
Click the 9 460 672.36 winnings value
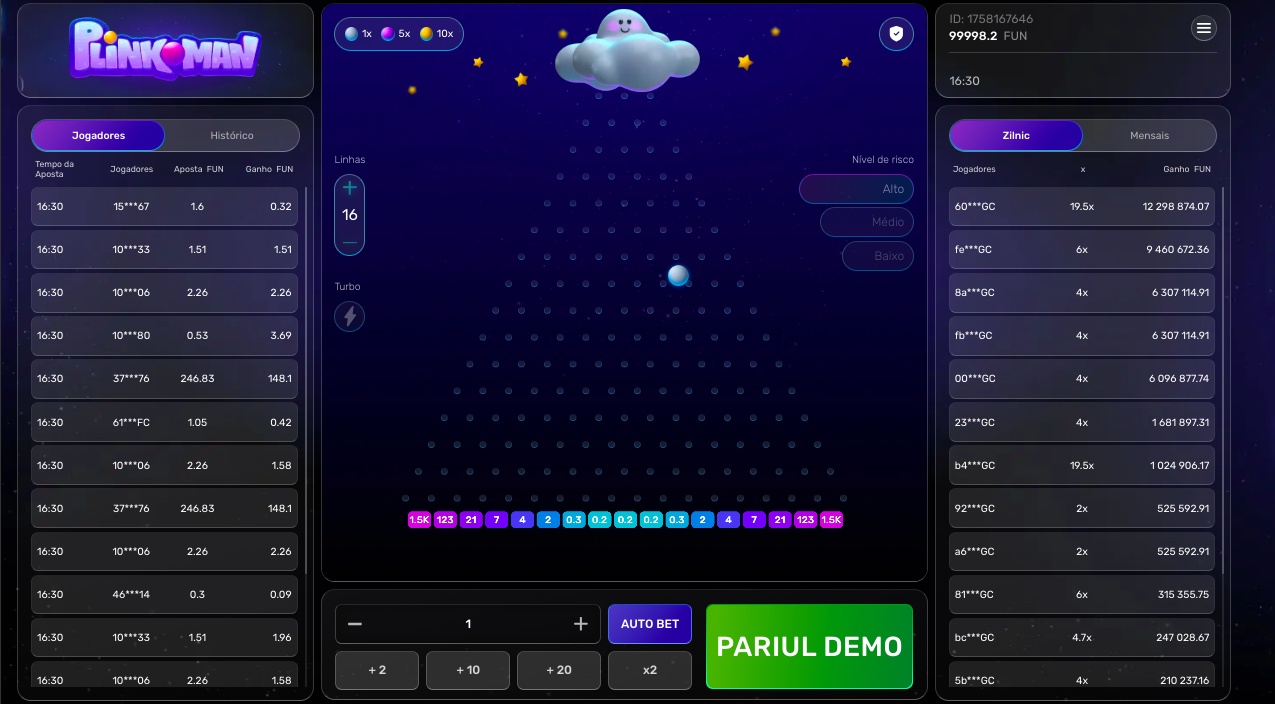point(1178,250)
